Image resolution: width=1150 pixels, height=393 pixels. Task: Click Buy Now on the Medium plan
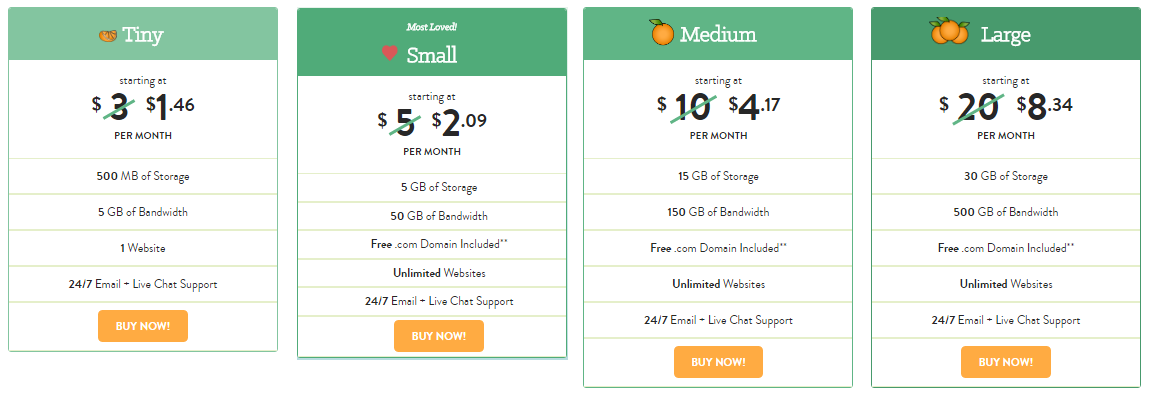719,362
